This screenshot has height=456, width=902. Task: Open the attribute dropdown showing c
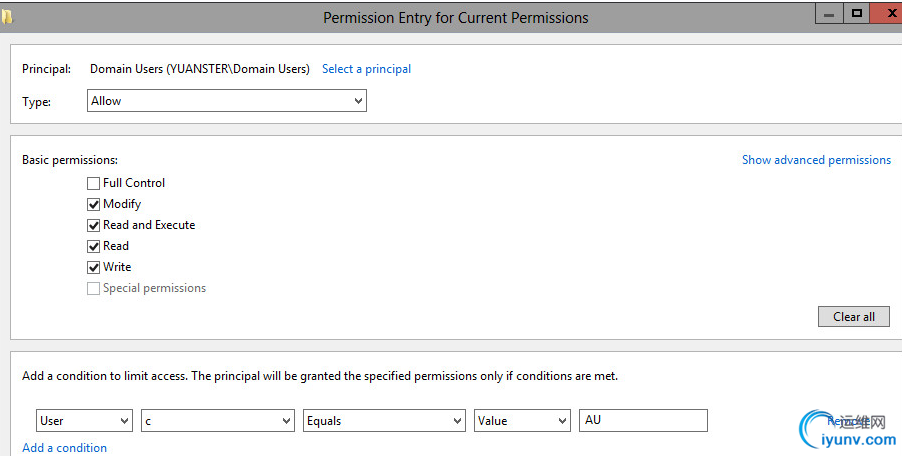[x=218, y=421]
